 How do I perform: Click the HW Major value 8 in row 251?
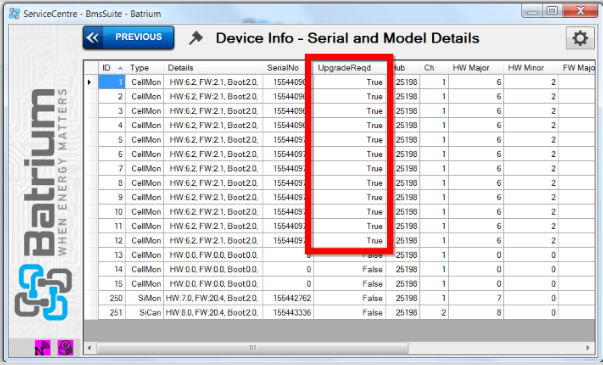tap(476, 312)
